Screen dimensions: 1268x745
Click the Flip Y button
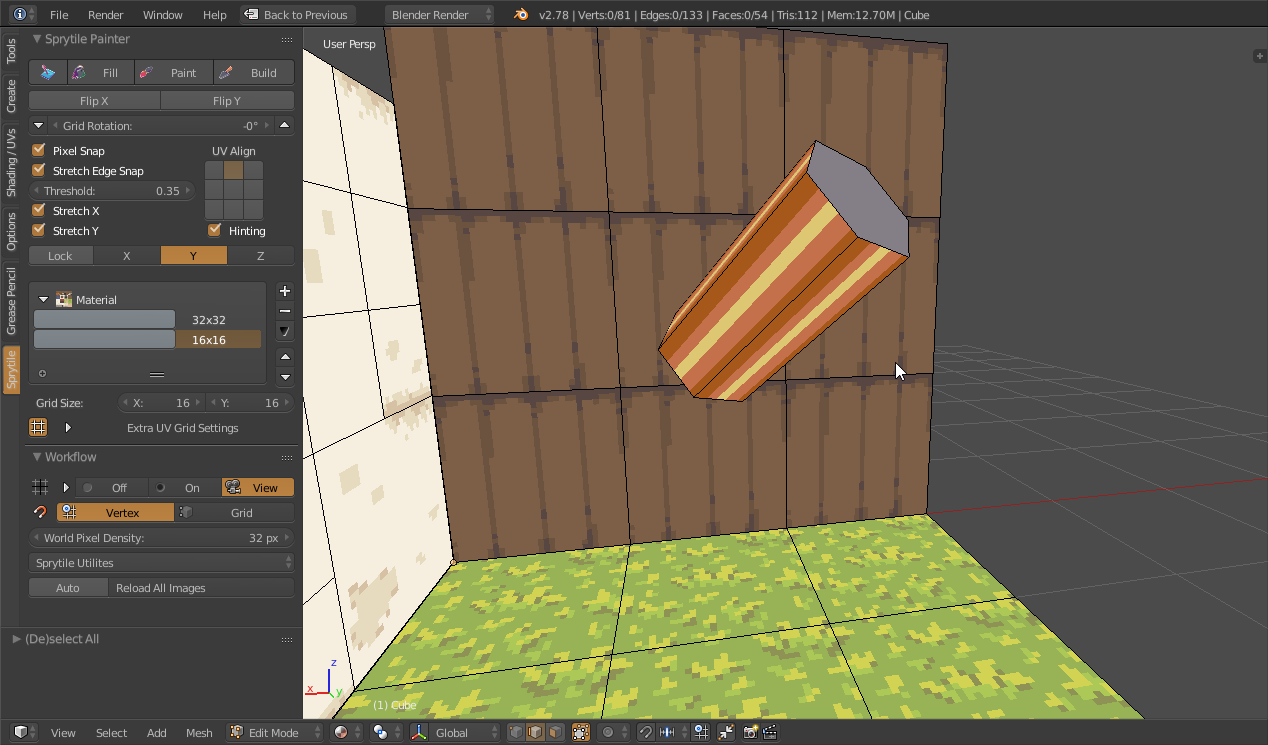pyautogui.click(x=228, y=101)
